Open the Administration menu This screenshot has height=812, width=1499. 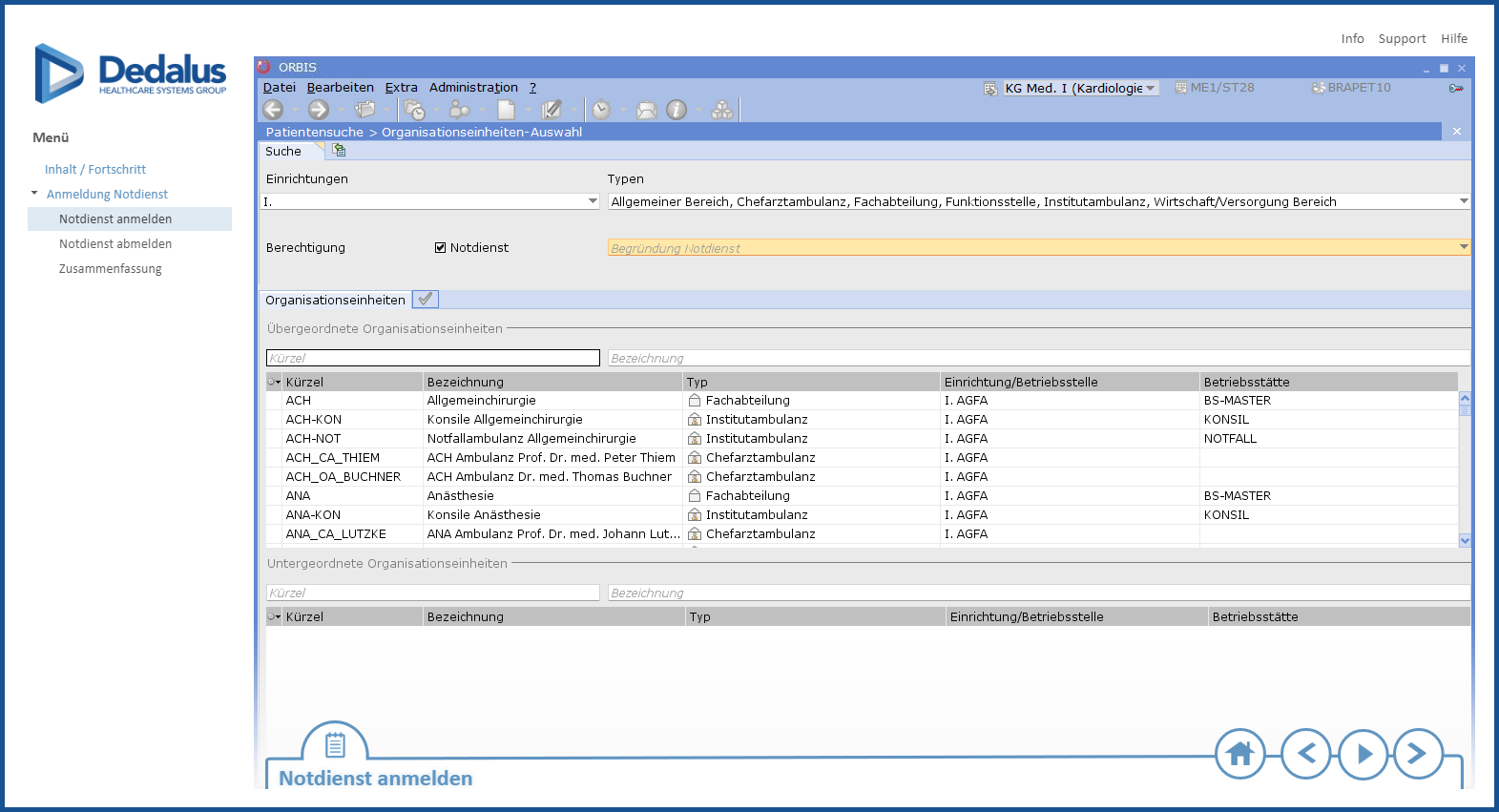[473, 88]
